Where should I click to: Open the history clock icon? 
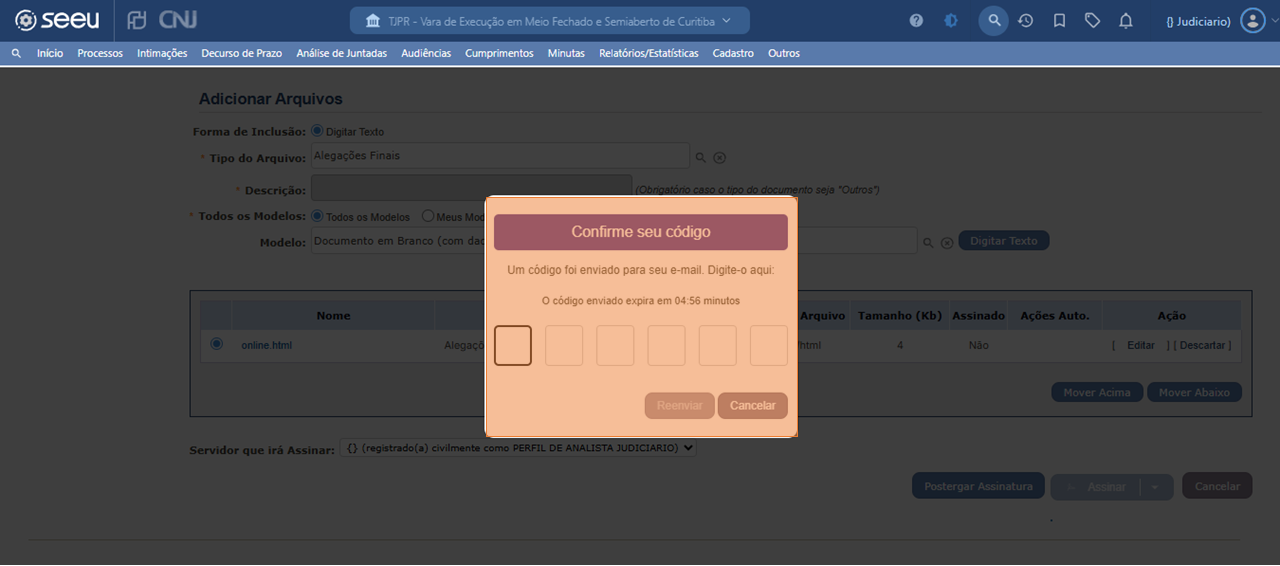point(1025,21)
